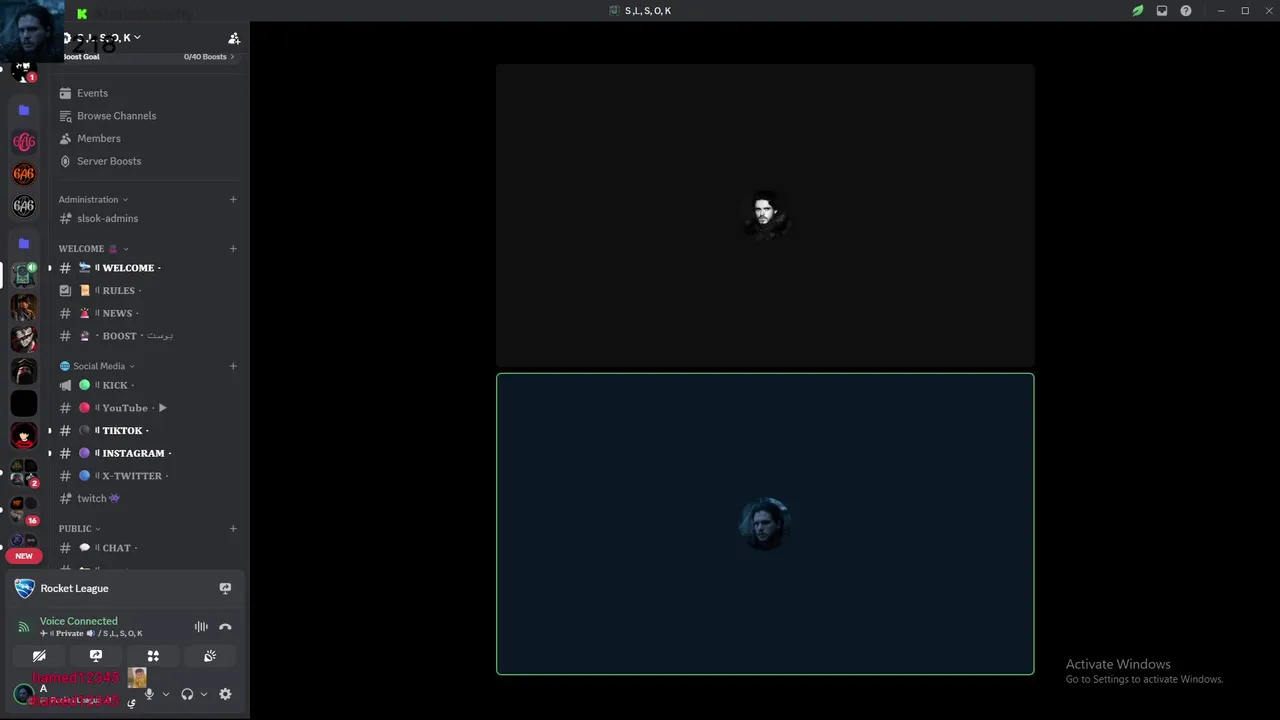Open the Help question mark icon

coord(1186,11)
